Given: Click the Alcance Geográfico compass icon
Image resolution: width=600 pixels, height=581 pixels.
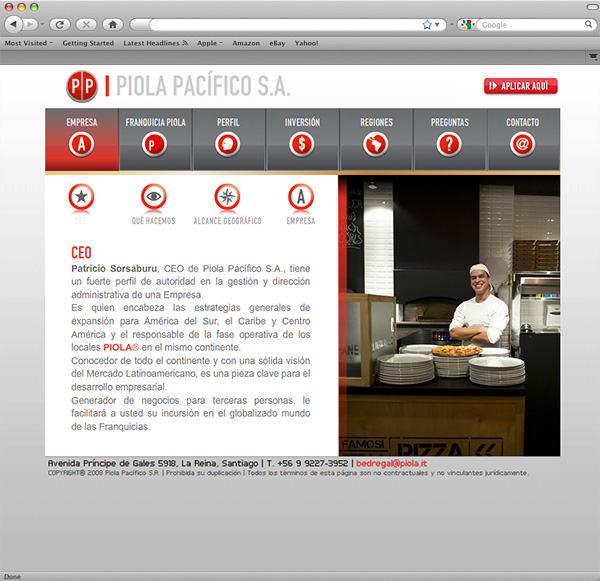Looking at the screenshot, I should coord(227,197).
